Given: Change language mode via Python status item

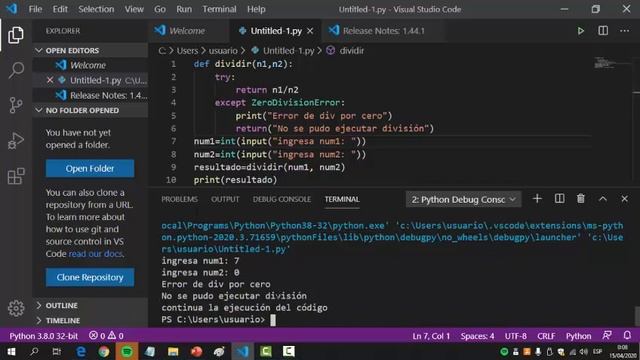Looking at the screenshot, I should tap(578, 336).
